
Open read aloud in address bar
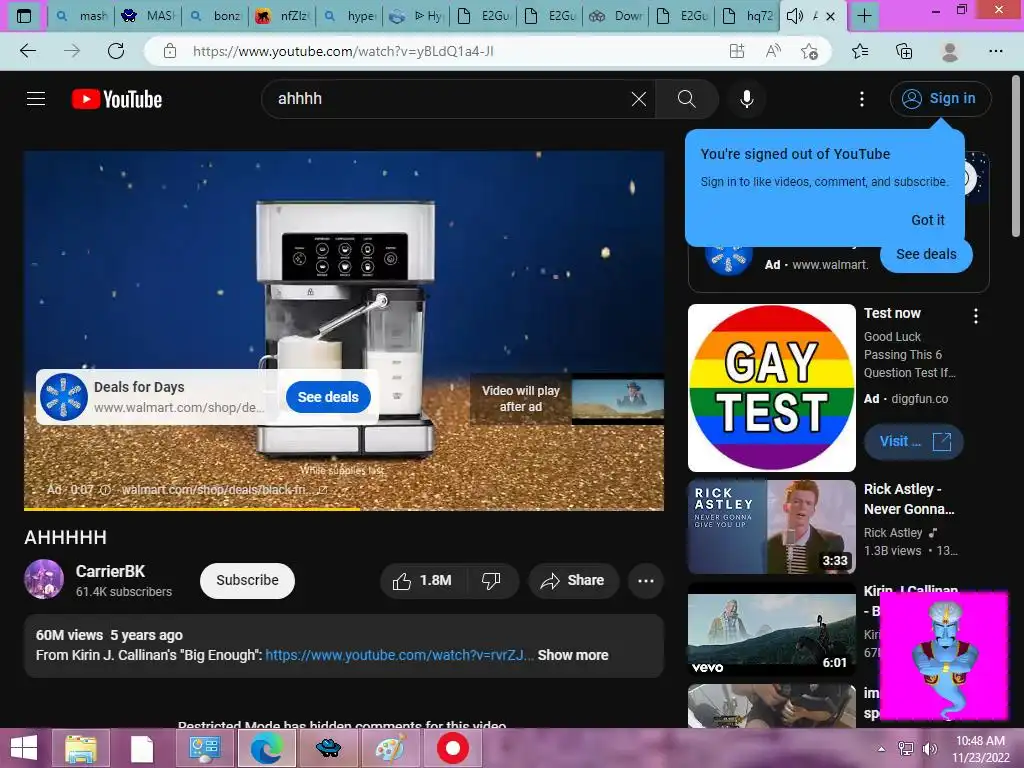pos(773,51)
